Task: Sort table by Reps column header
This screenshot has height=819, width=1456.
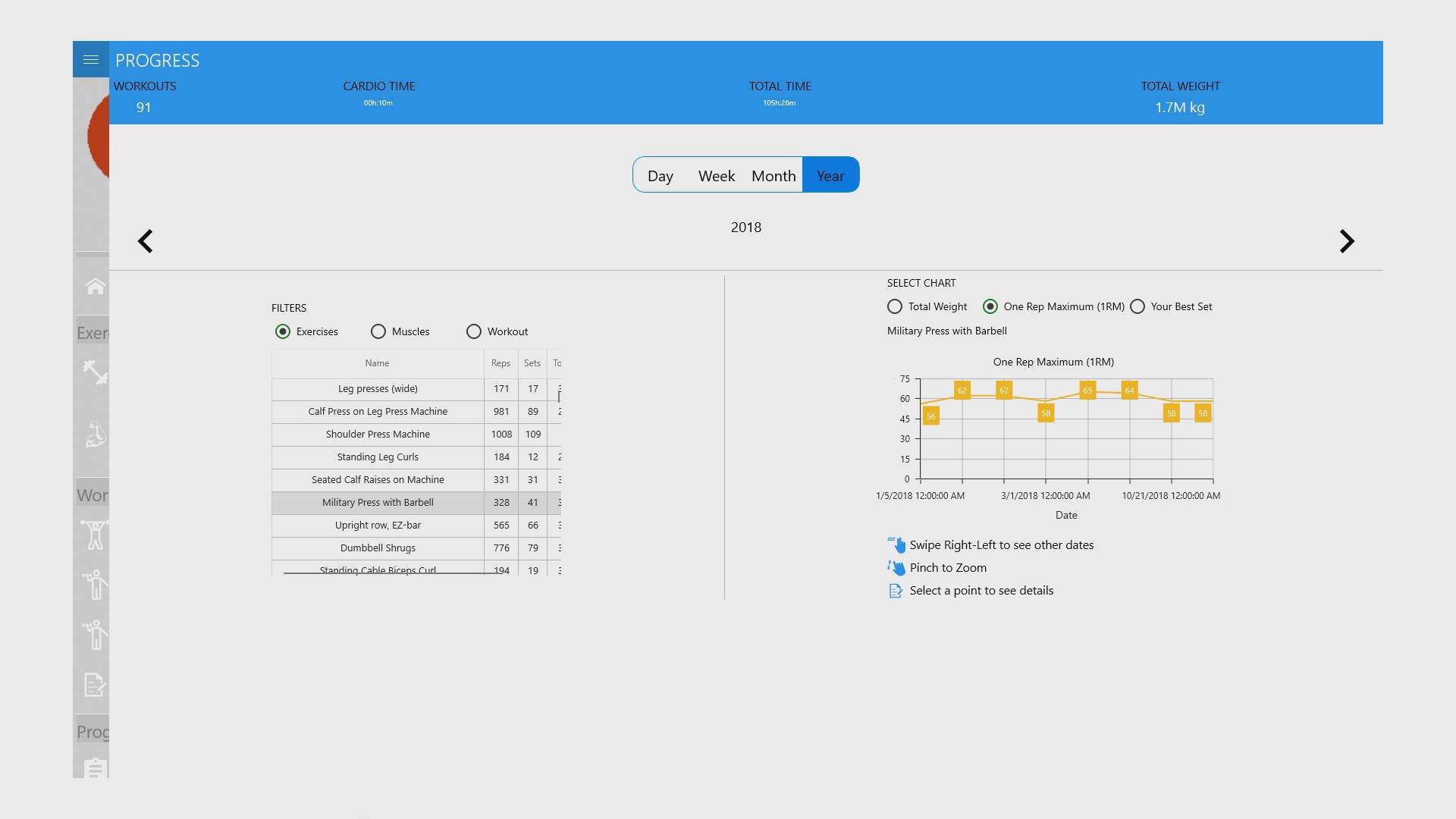Action: tap(500, 363)
